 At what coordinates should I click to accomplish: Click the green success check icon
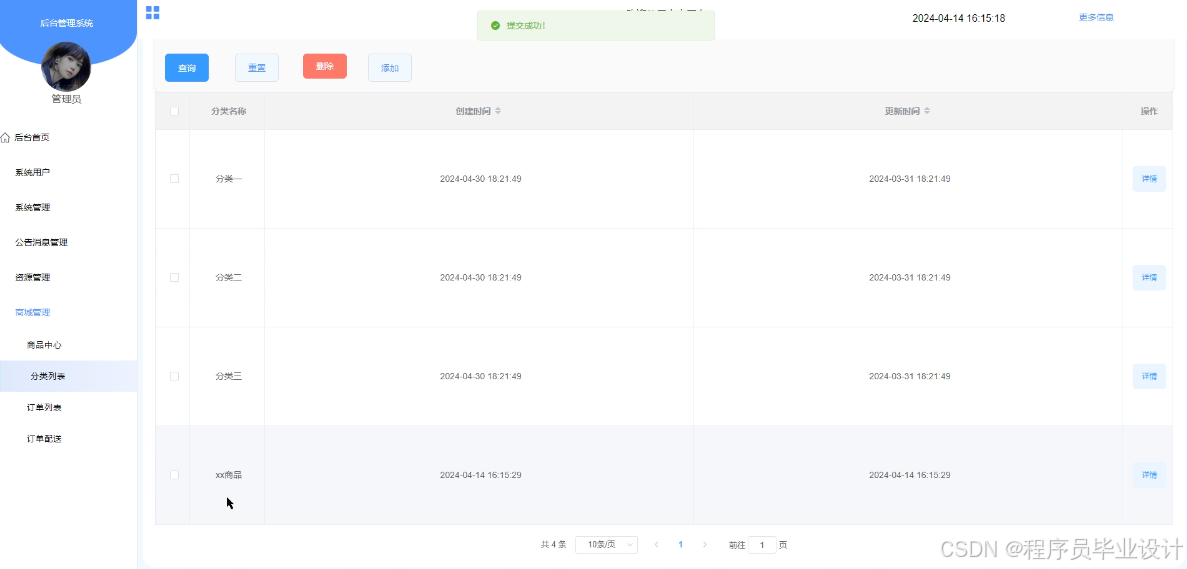tap(495, 26)
